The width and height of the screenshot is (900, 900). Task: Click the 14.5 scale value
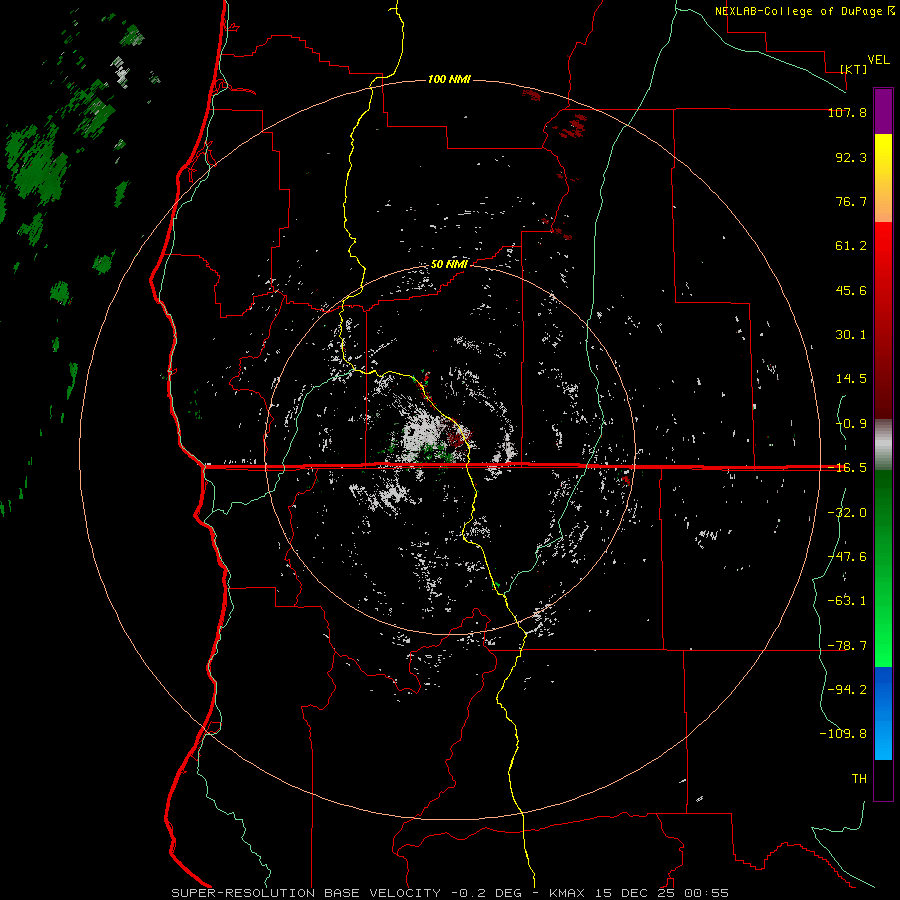point(851,379)
